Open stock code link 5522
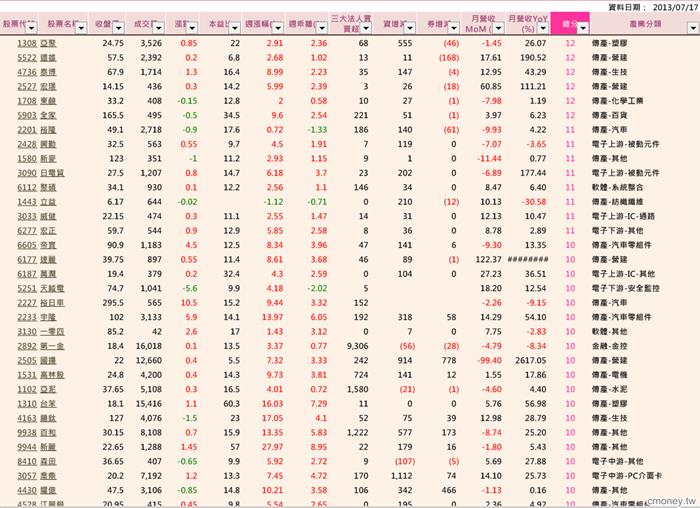Viewport: 700px width, 508px height. click(x=27, y=58)
